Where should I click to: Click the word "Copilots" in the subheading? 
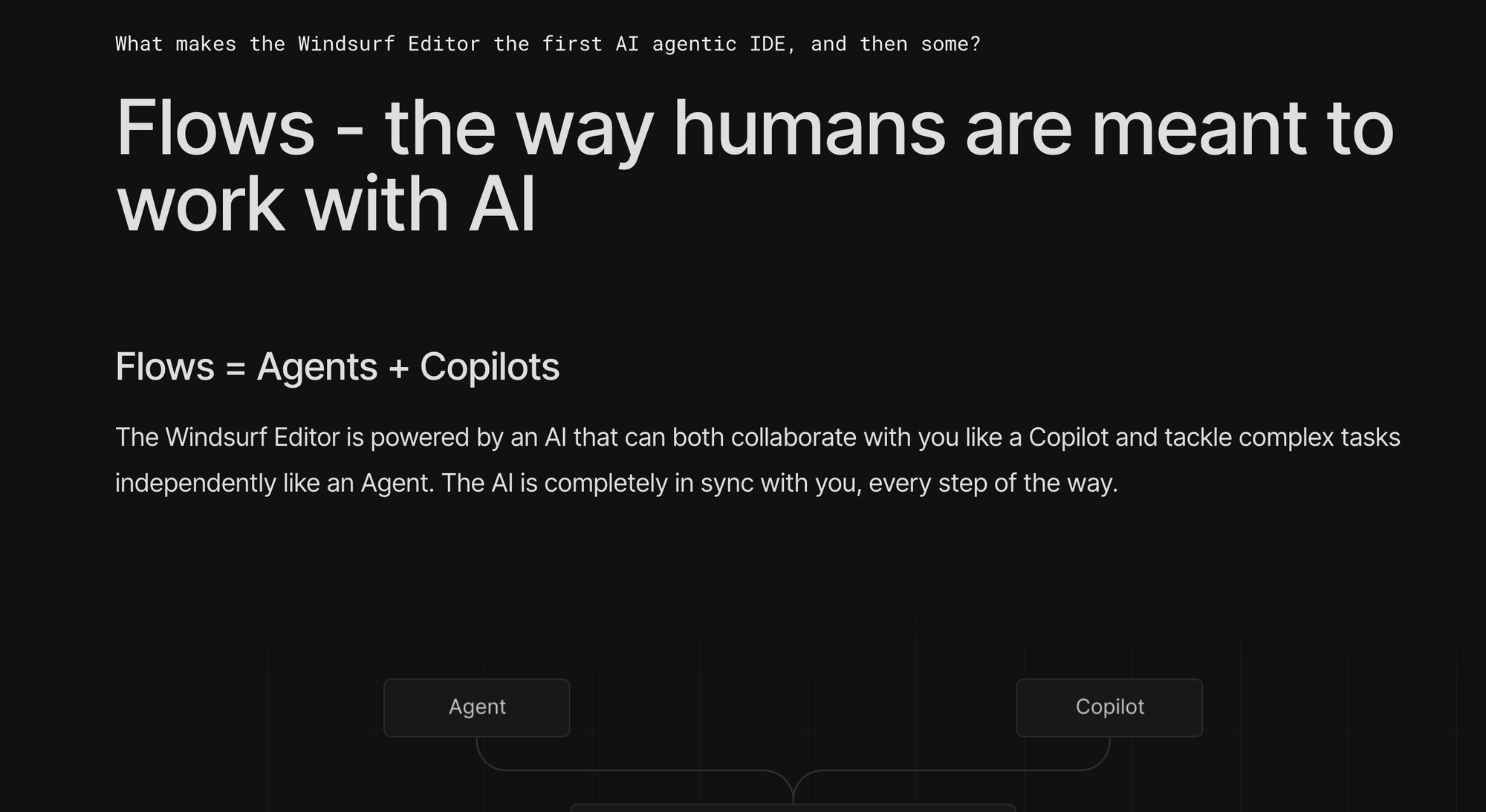(490, 367)
